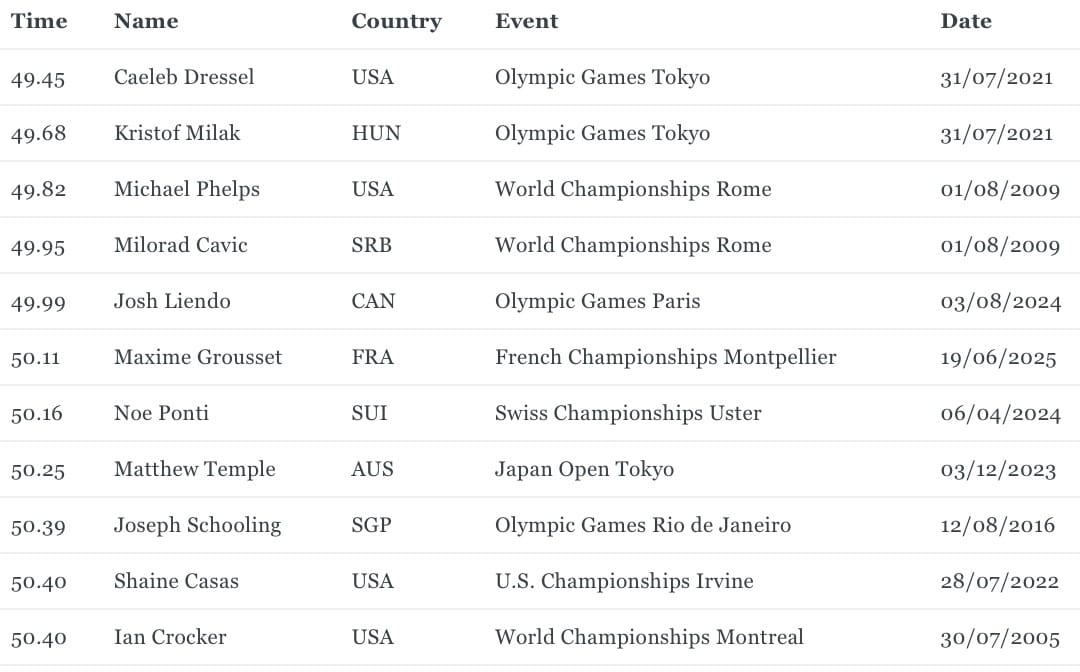Click the Event column header
The image size is (1080, 672).
tap(526, 21)
